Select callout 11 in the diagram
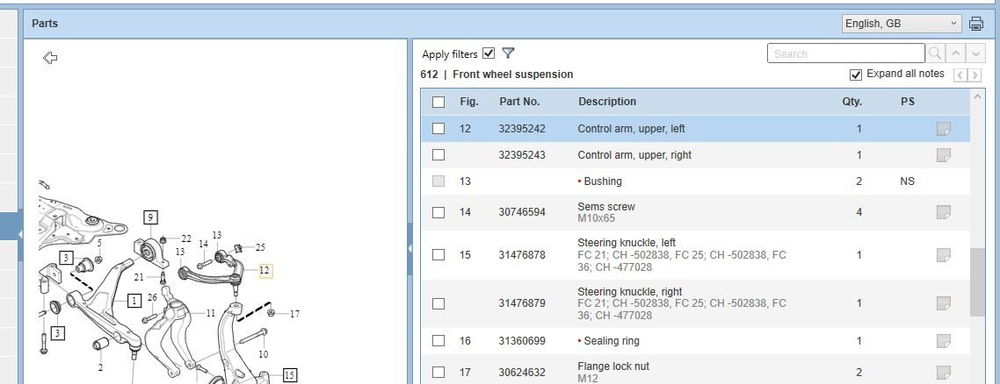The height and width of the screenshot is (384, 1000). [210, 313]
